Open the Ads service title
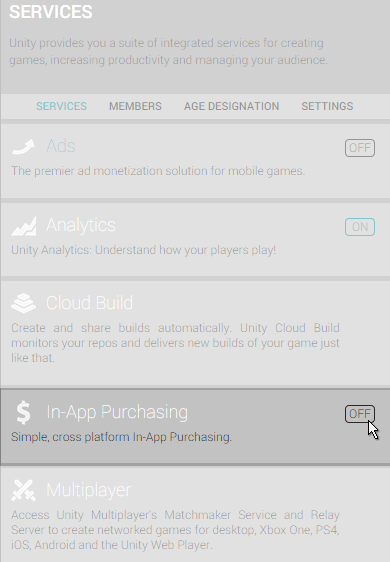This screenshot has width=390, height=562. 61,146
